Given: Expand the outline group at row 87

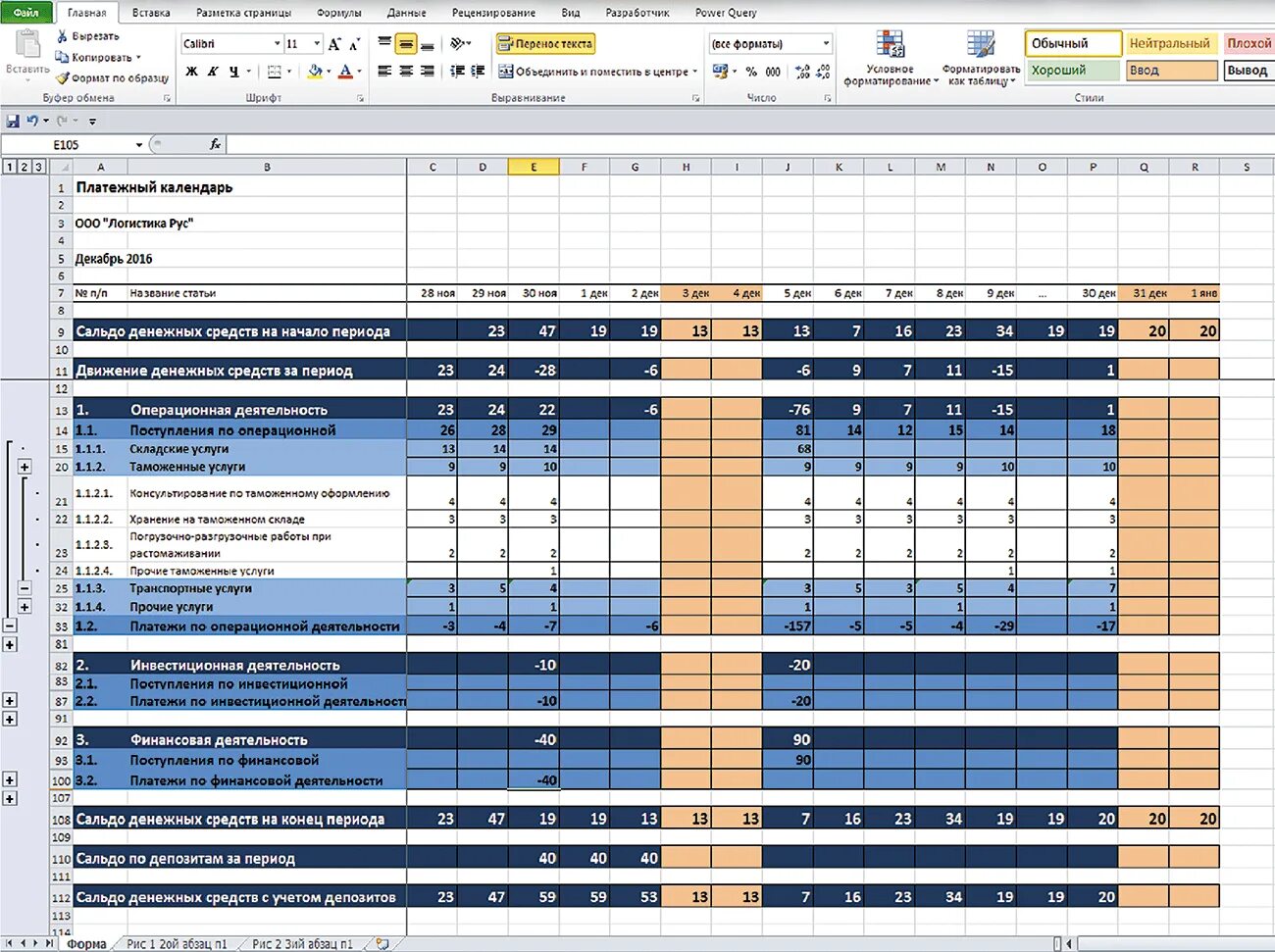Looking at the screenshot, I should pos(10,700).
